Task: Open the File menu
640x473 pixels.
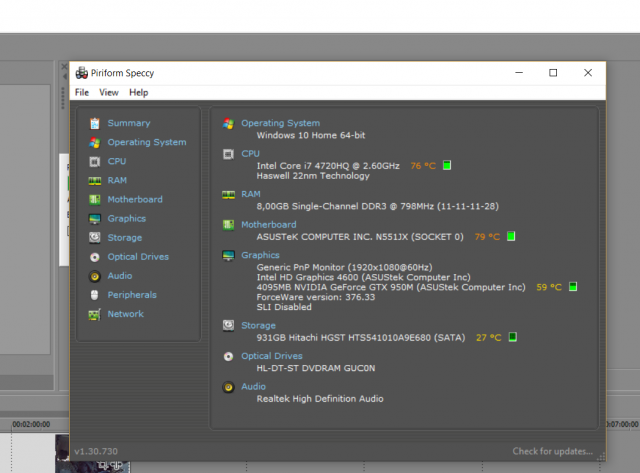Action: pos(82,93)
